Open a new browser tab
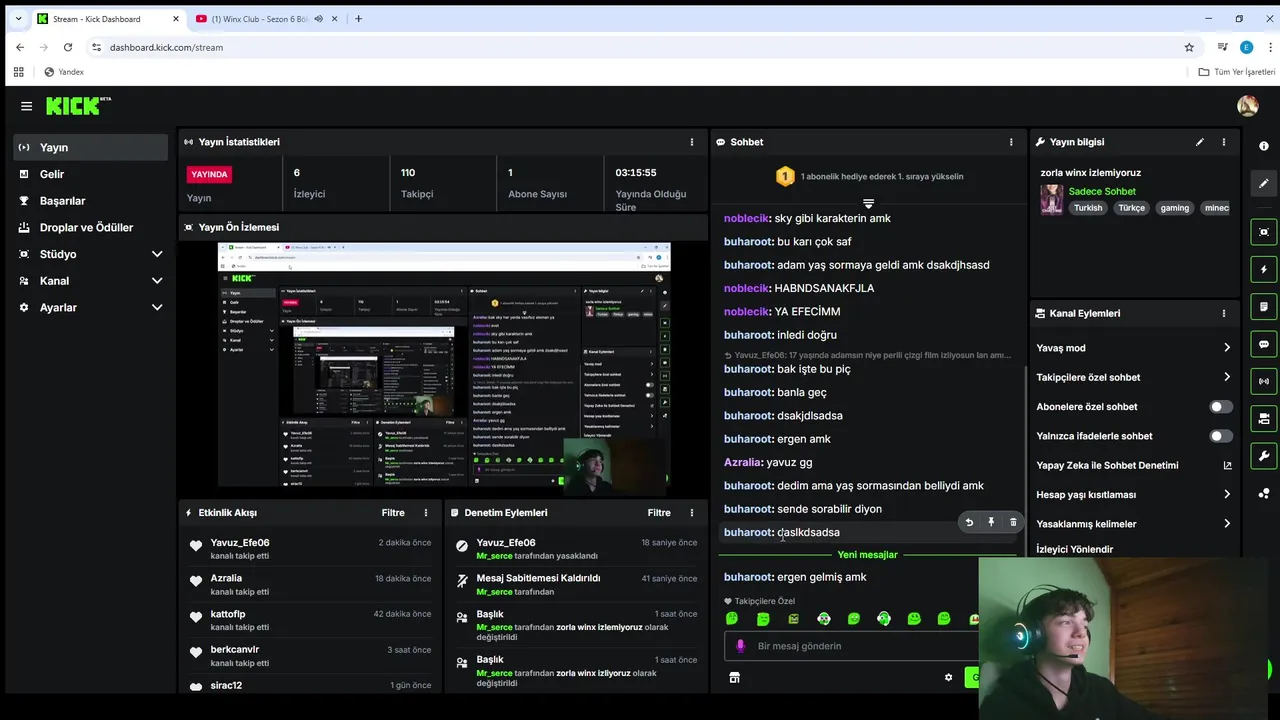Image resolution: width=1280 pixels, height=720 pixels. click(358, 19)
